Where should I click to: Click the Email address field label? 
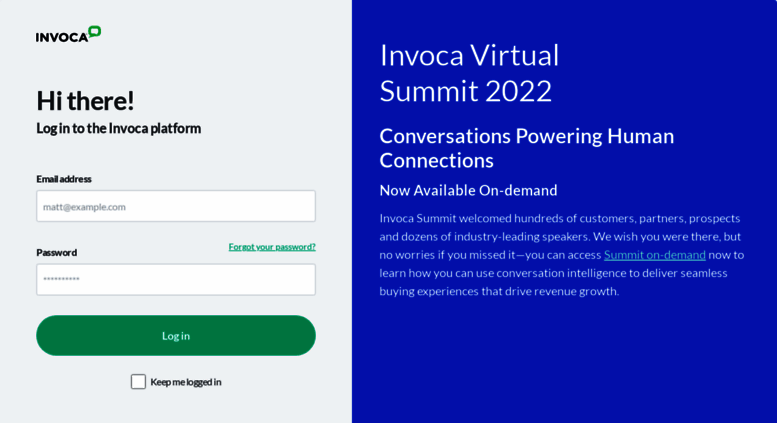coord(64,179)
